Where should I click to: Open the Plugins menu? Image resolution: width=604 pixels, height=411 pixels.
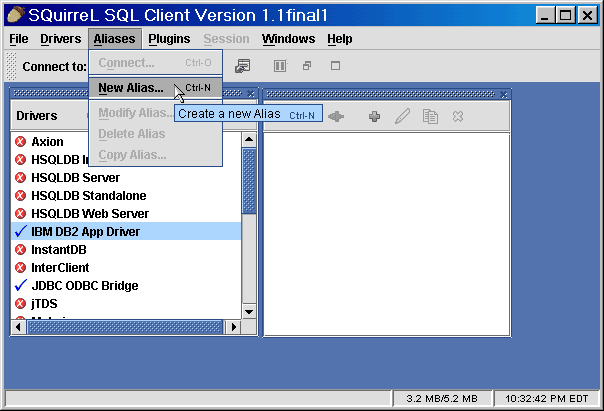click(x=169, y=39)
